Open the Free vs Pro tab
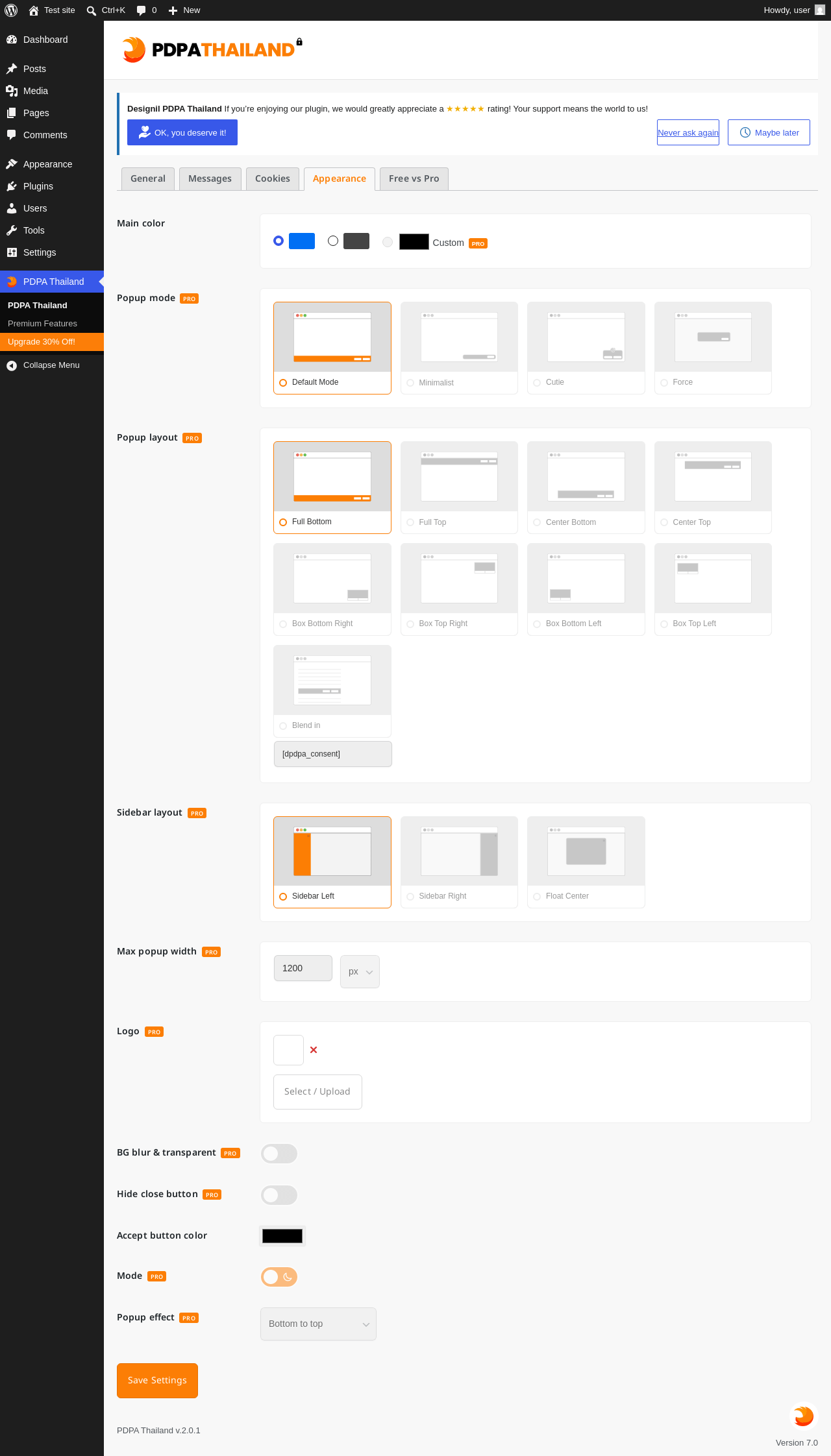The height and width of the screenshot is (1456, 831). click(414, 179)
